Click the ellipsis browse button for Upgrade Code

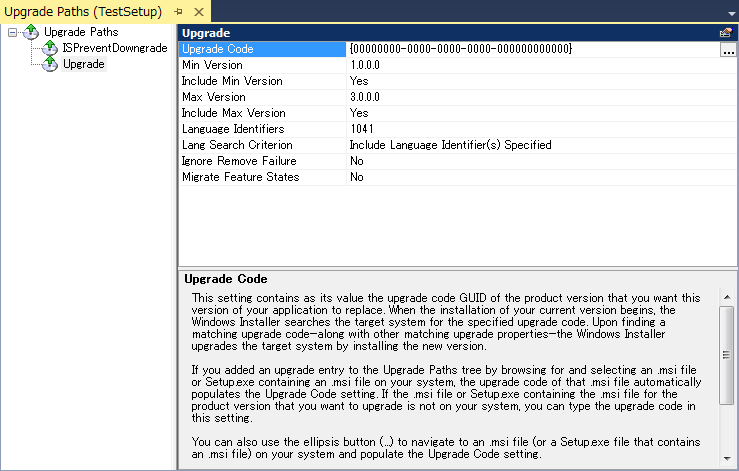[x=728, y=49]
